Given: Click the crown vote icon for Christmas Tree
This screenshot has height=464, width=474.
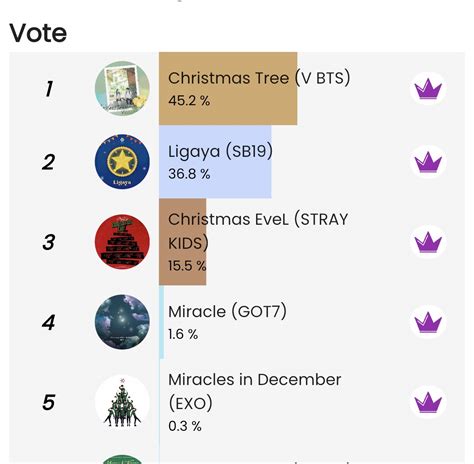Looking at the screenshot, I should point(428,89).
